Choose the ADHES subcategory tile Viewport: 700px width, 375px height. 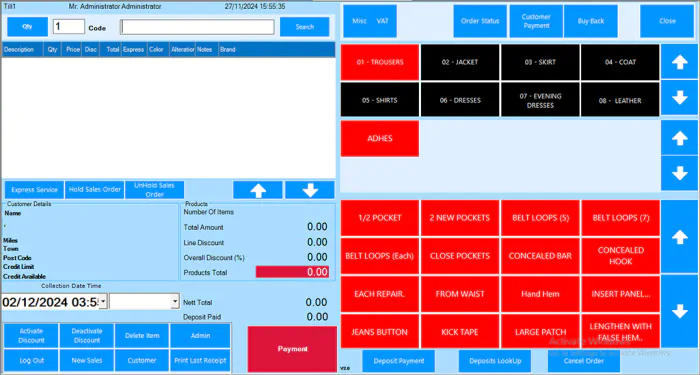click(x=380, y=138)
